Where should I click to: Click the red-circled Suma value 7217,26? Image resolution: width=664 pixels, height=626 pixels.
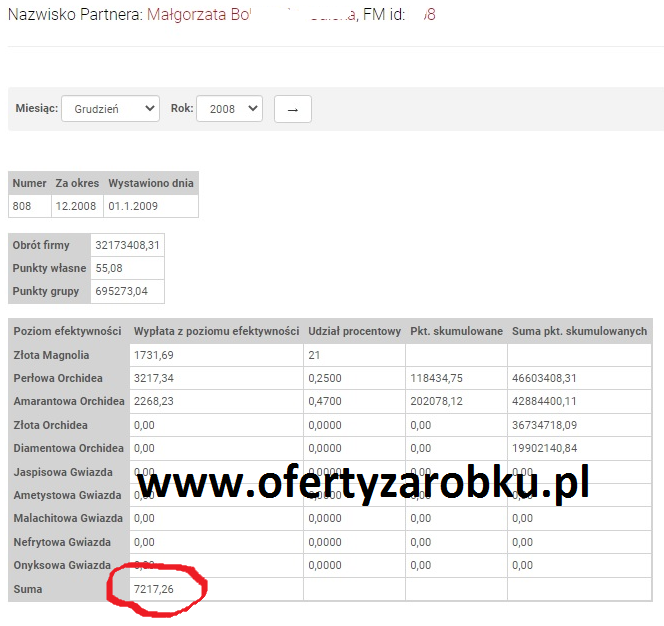point(155,589)
